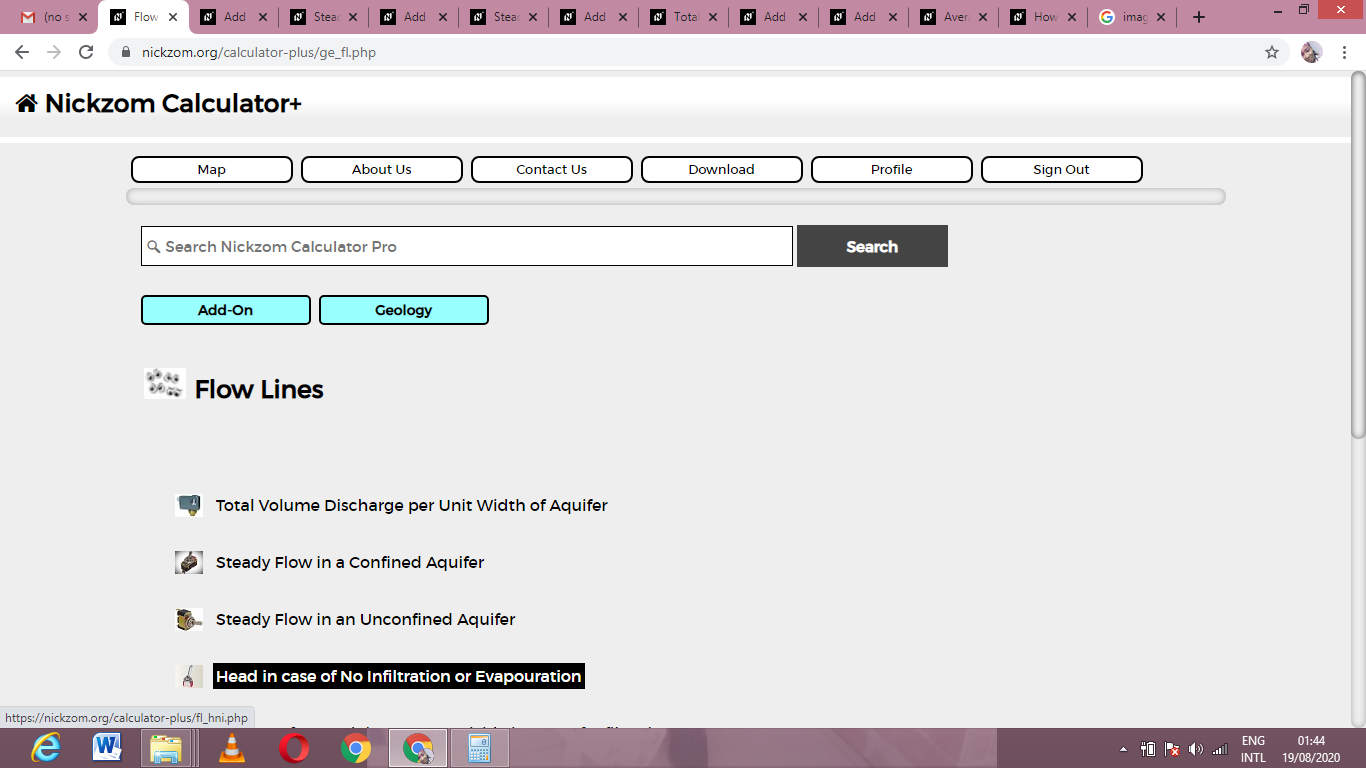The height and width of the screenshot is (768, 1366).
Task: Open Microsoft Word from taskbar
Action: coord(107,748)
